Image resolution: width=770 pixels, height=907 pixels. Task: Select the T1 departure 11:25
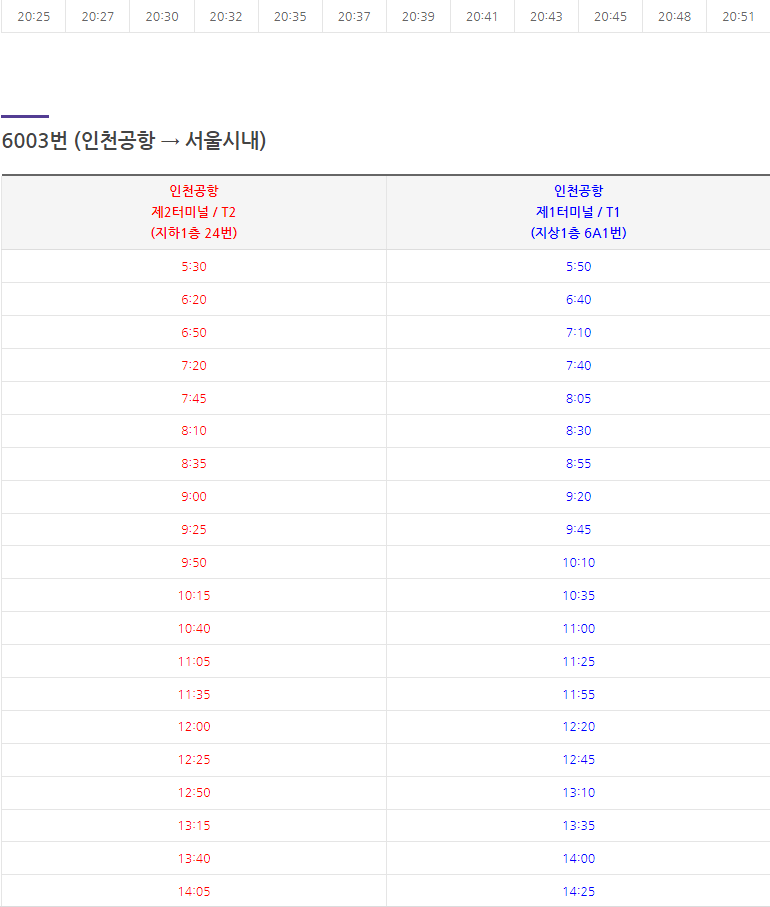[x=579, y=661]
